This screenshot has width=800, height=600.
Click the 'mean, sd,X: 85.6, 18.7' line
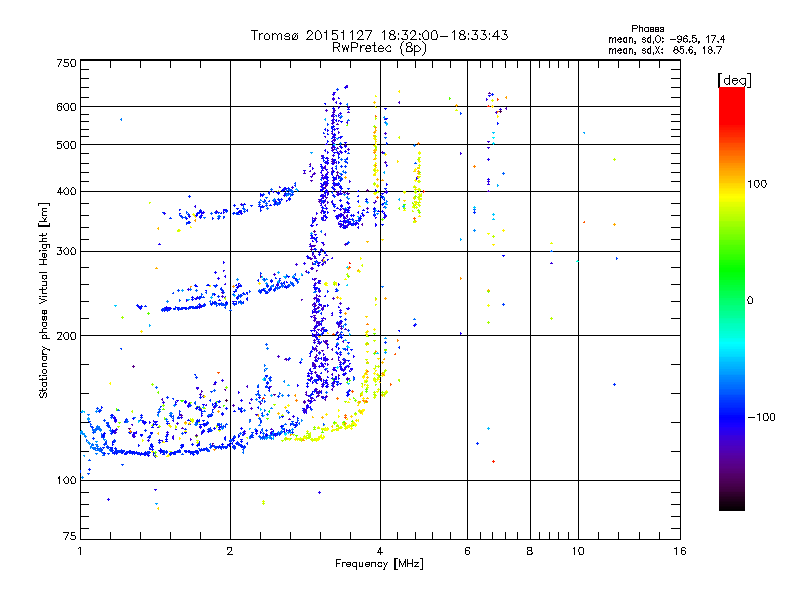(665, 50)
